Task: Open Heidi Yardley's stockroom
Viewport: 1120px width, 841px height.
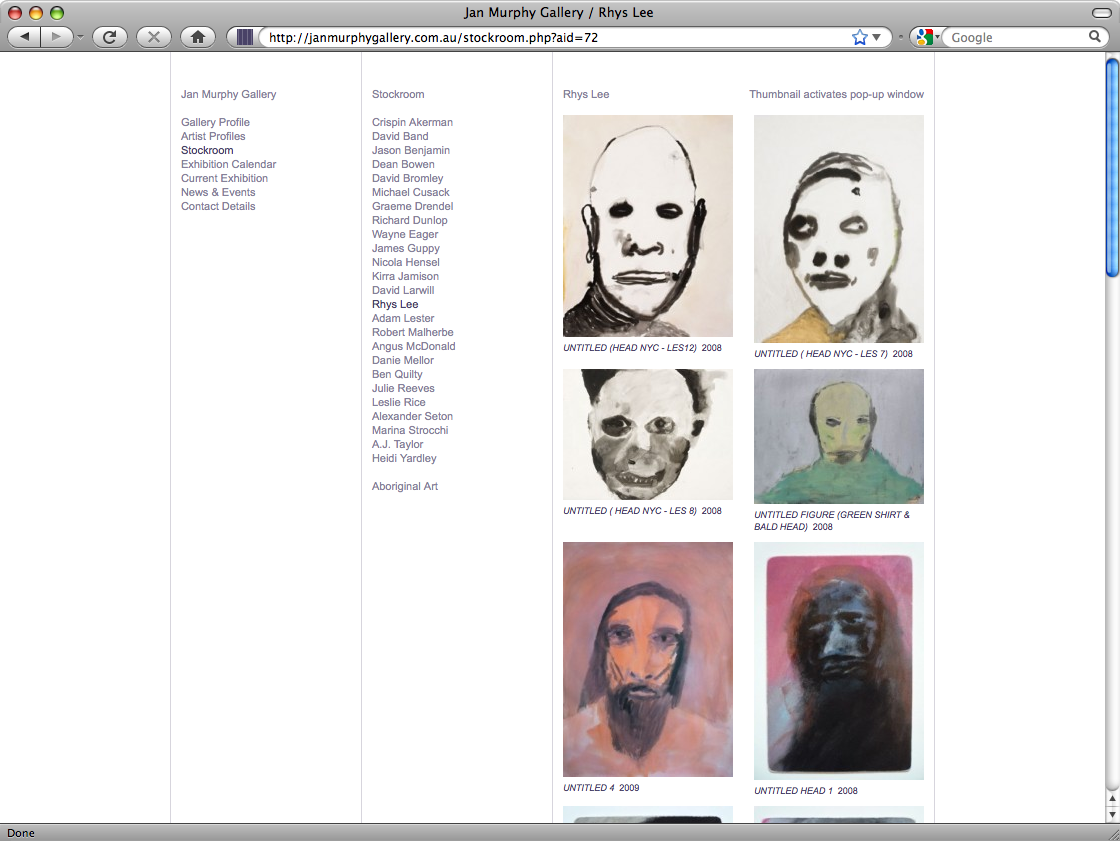Action: click(x=404, y=458)
